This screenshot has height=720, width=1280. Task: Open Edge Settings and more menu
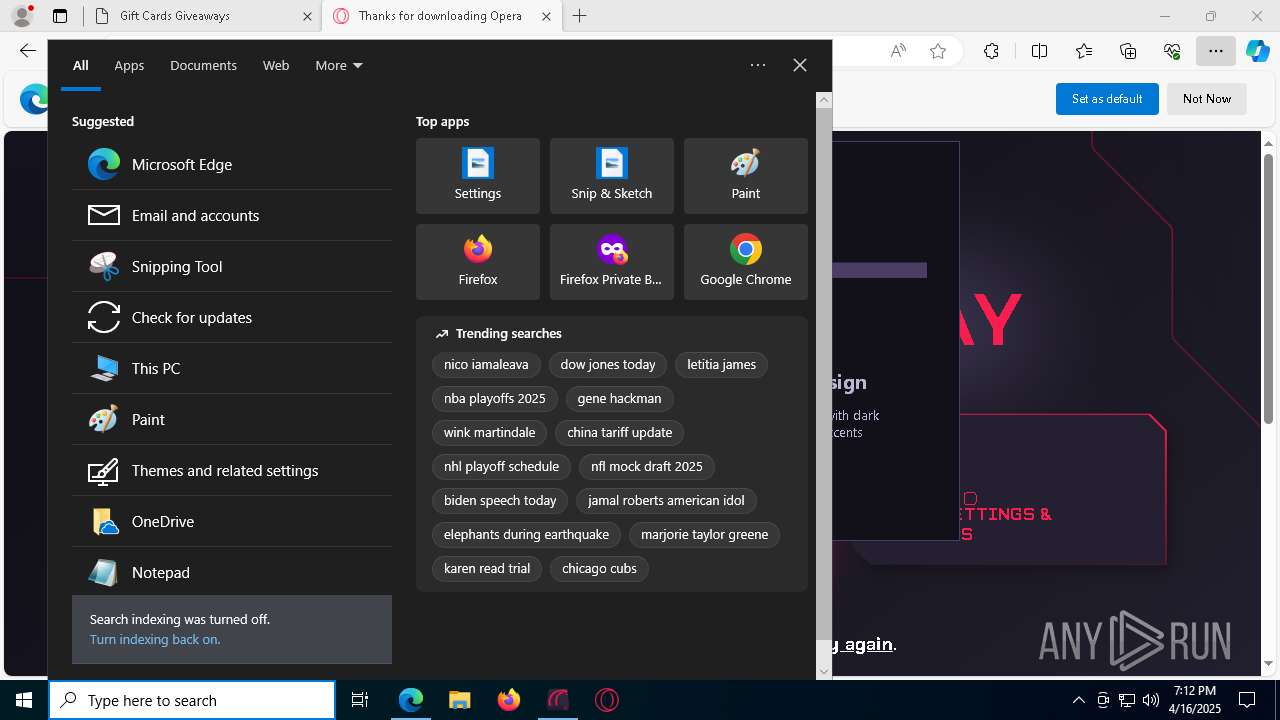click(x=1216, y=51)
